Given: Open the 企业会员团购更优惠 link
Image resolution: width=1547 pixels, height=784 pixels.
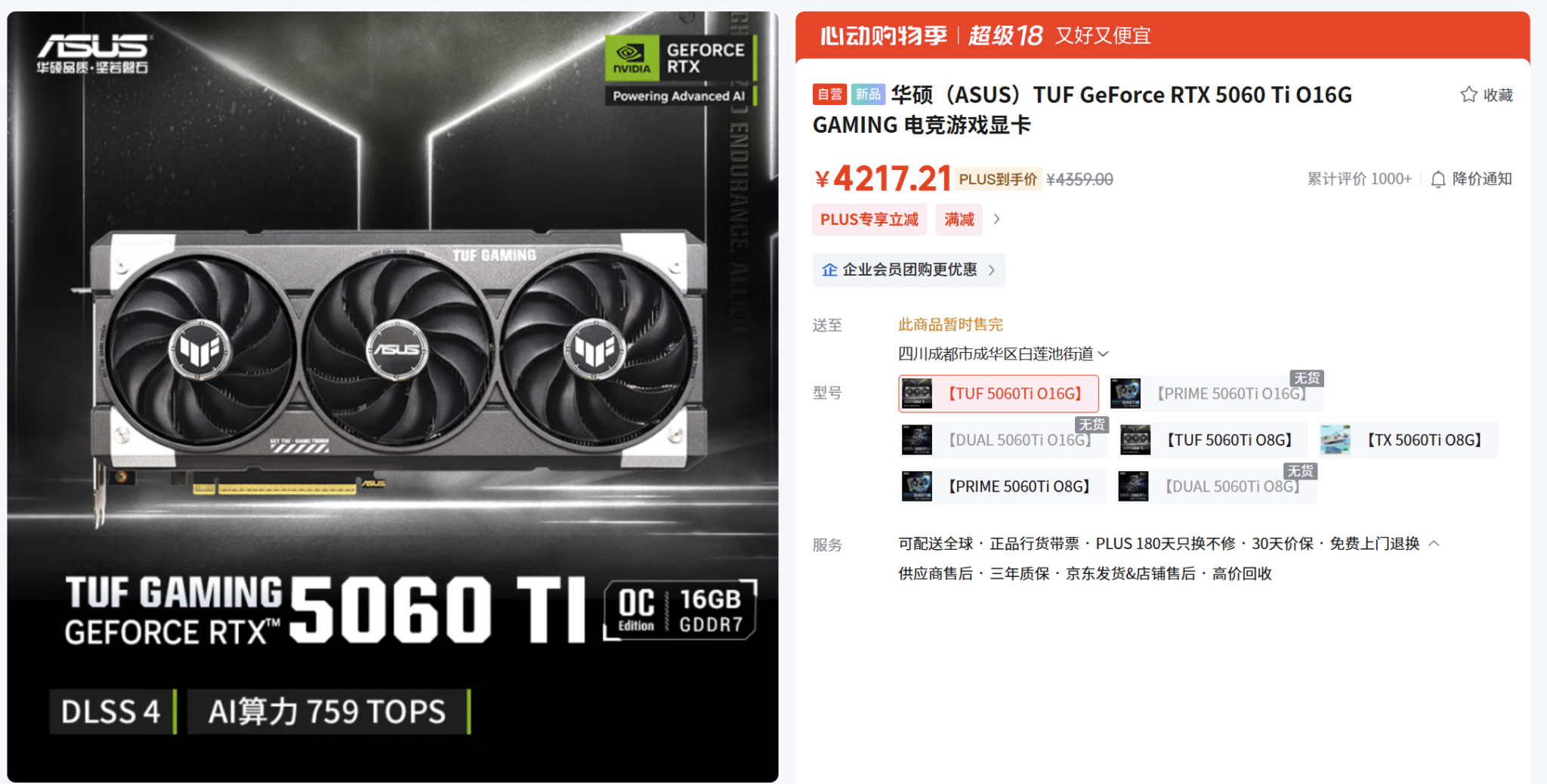Looking at the screenshot, I should point(909,270).
